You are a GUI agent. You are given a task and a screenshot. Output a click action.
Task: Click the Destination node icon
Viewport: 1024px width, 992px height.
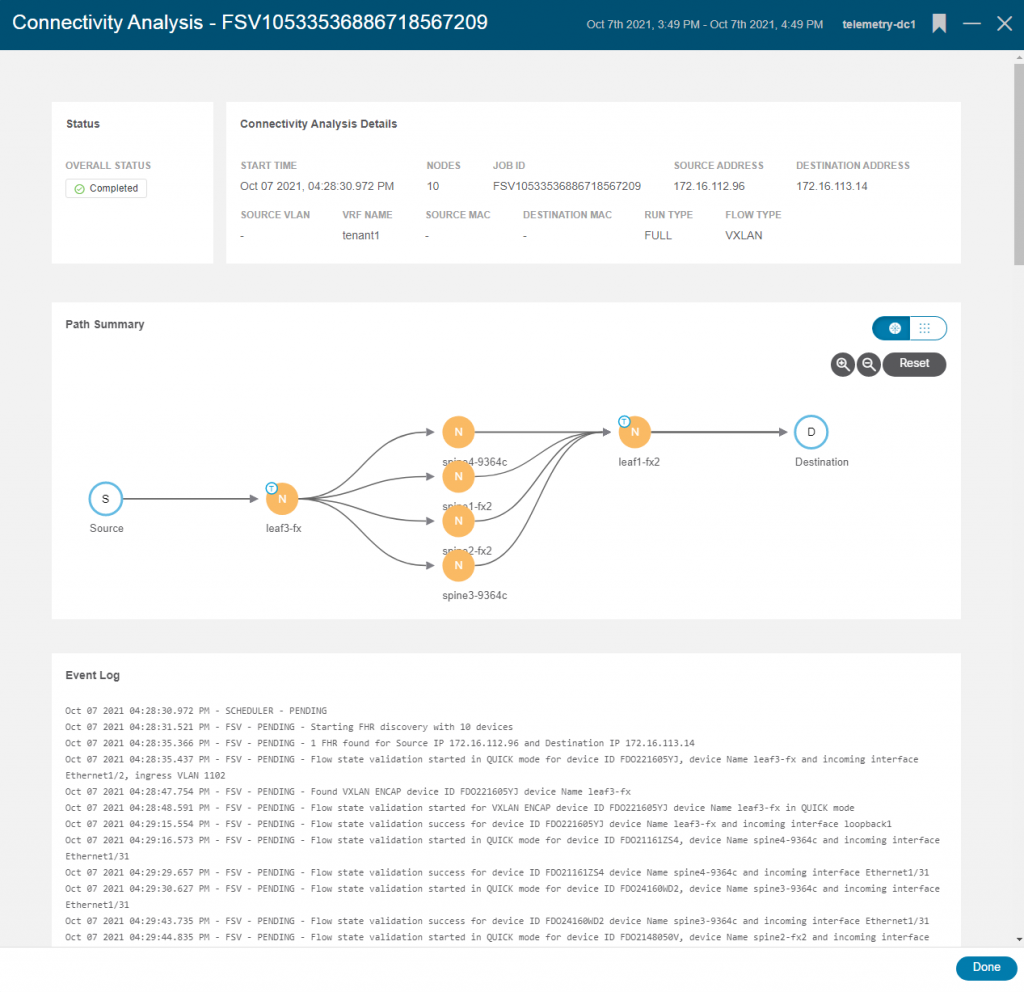pos(812,431)
